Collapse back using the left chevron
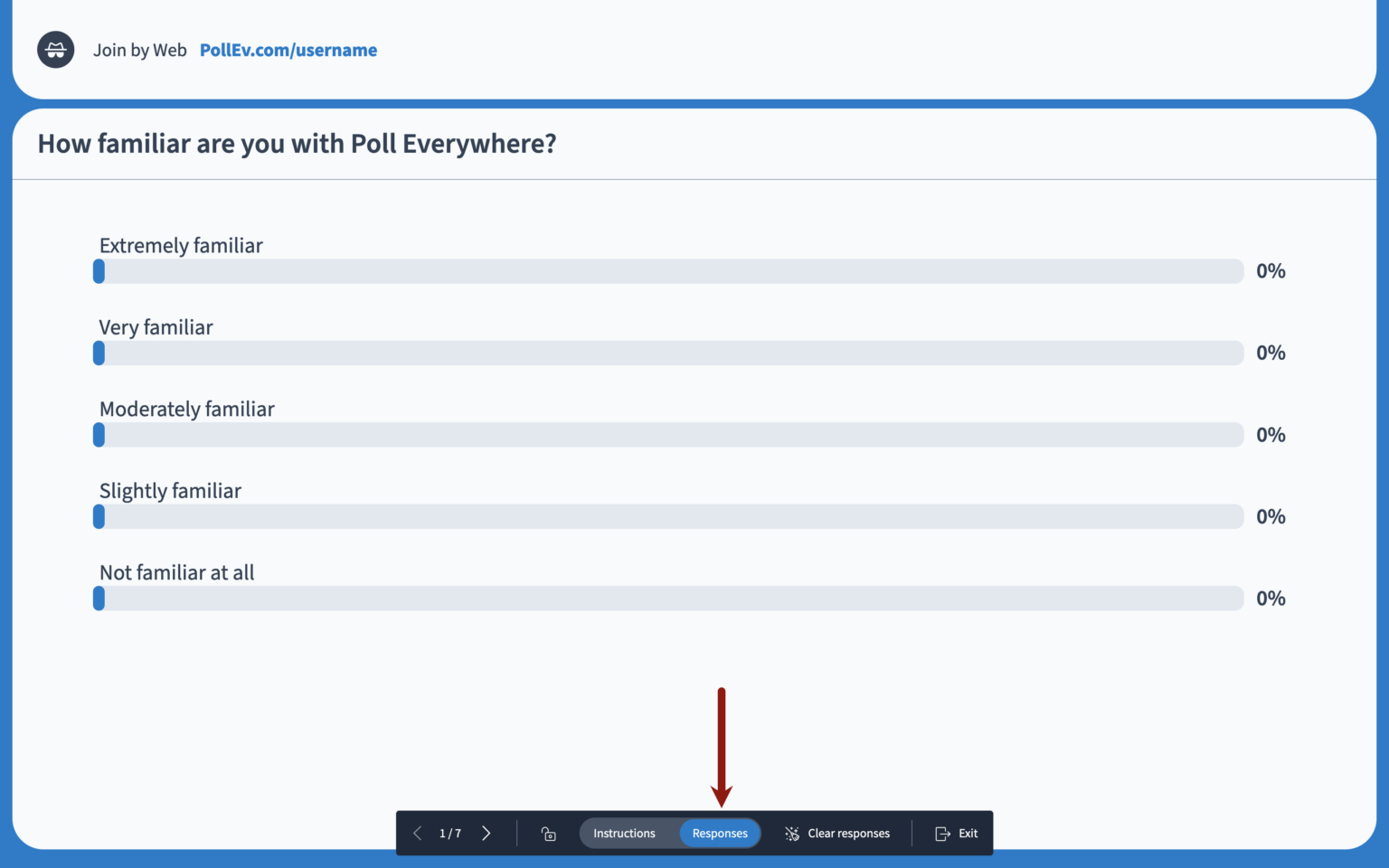The width and height of the screenshot is (1389, 868). point(417,833)
